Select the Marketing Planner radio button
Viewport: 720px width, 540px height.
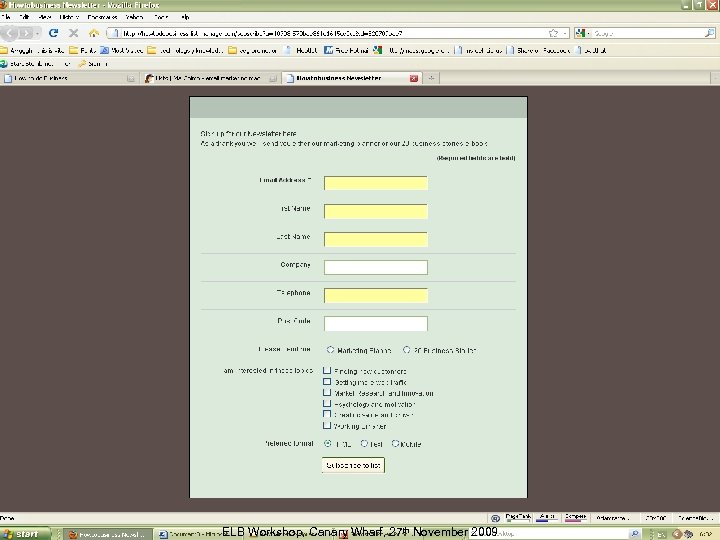pos(330,350)
